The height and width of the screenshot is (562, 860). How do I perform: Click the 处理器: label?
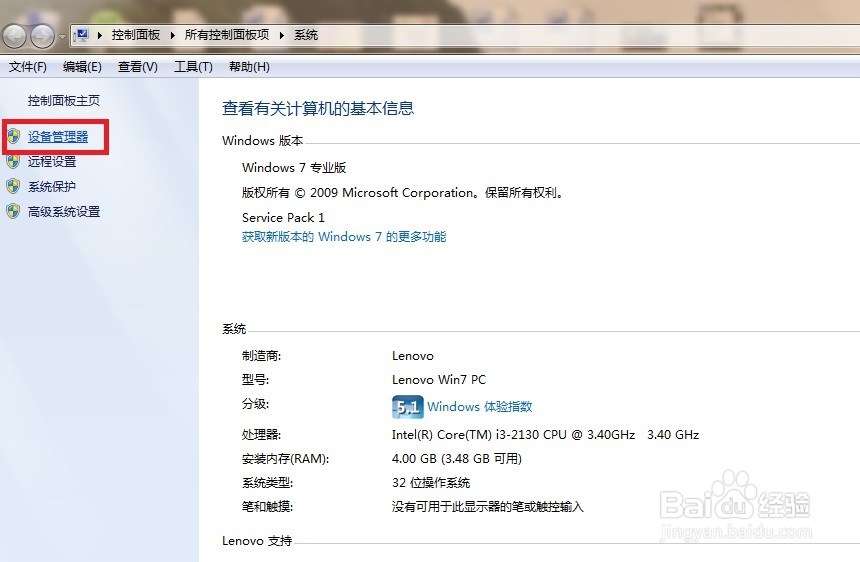[x=262, y=435]
